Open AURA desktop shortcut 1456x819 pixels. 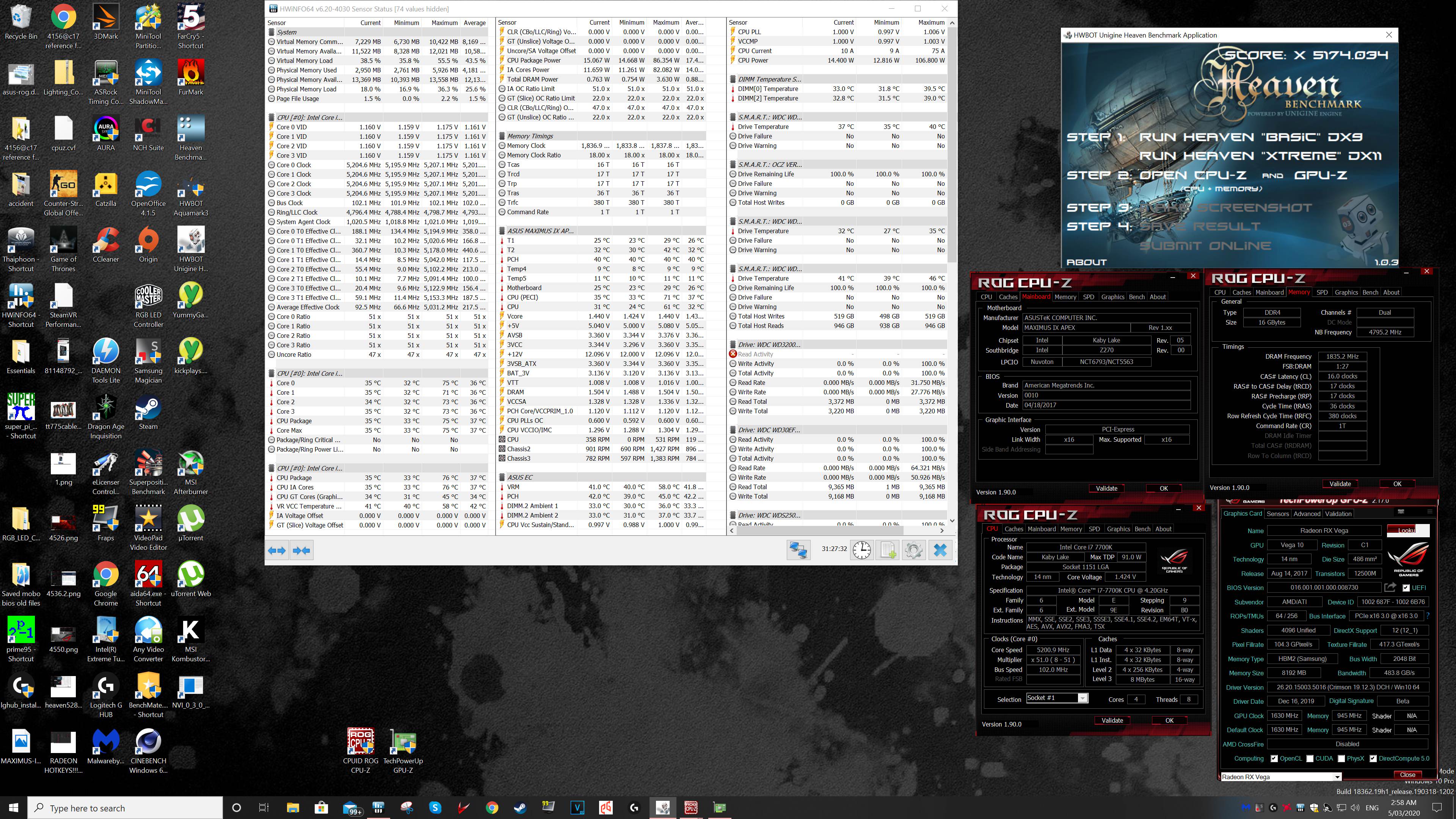click(106, 134)
